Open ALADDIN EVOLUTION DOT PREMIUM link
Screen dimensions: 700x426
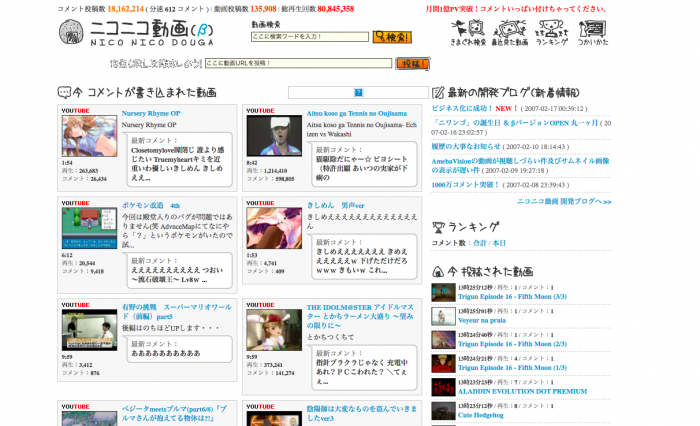(x=522, y=391)
